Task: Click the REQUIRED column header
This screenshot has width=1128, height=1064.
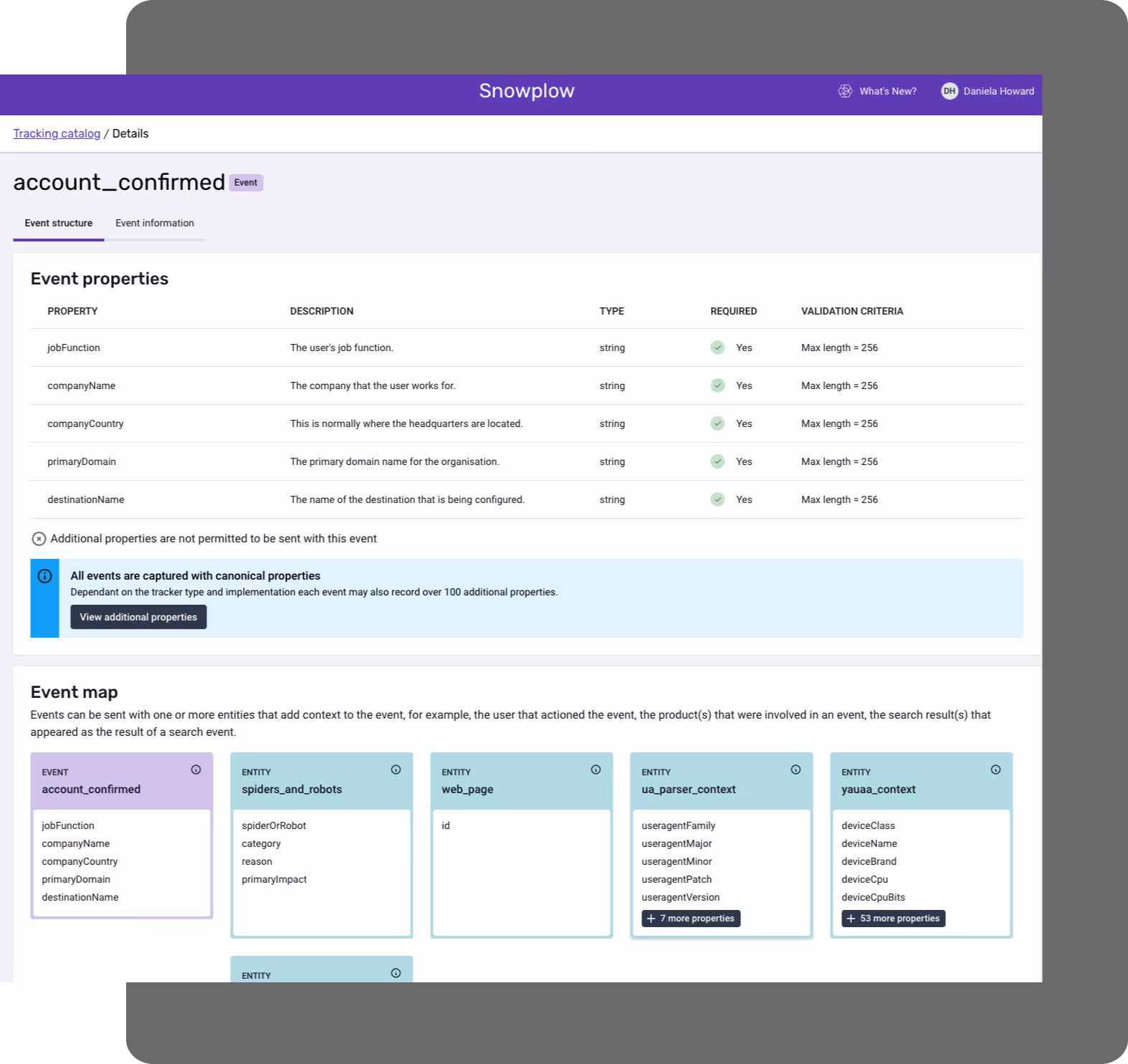Action: pos(734,311)
